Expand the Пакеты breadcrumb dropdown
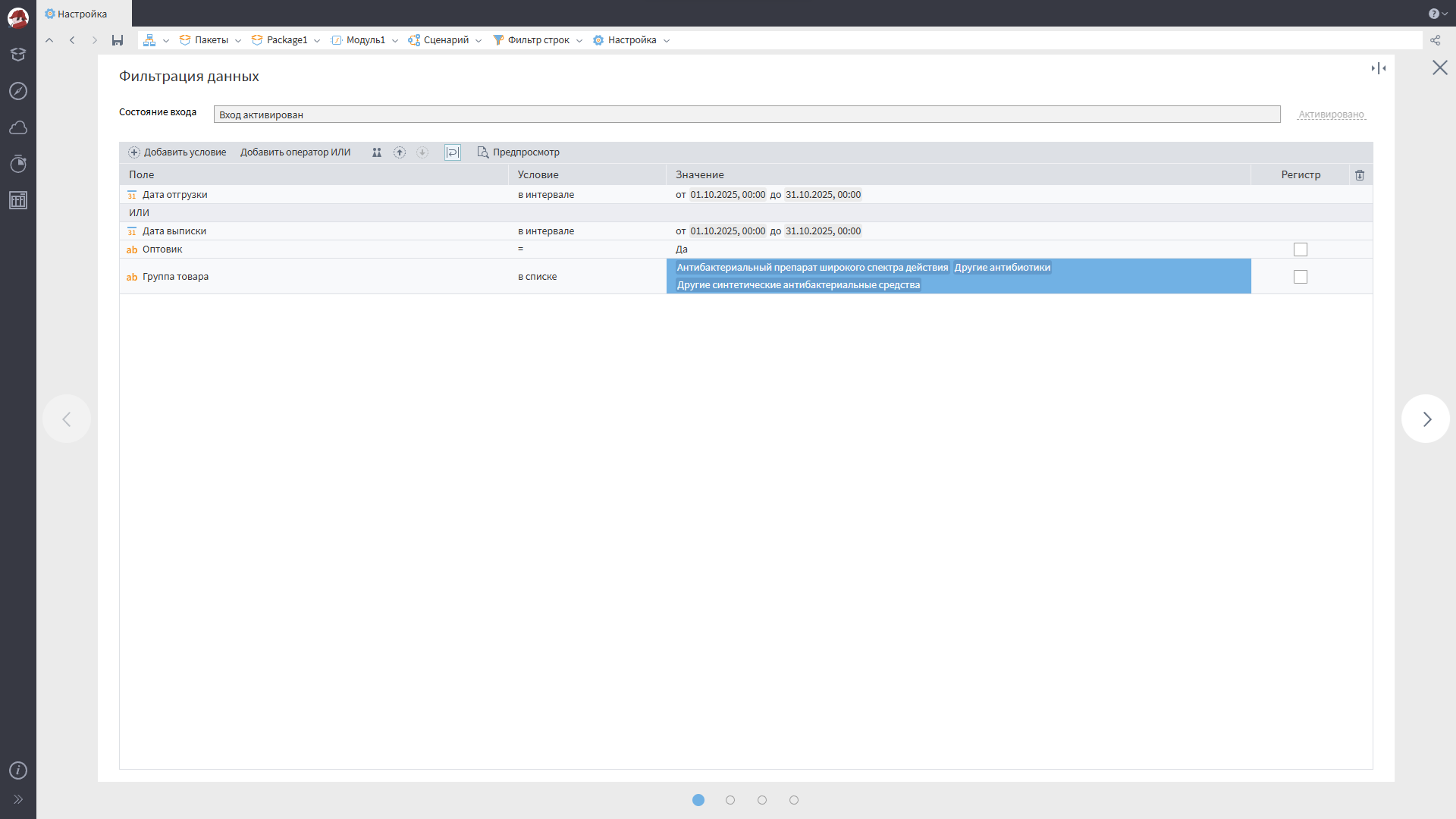Image resolution: width=1456 pixels, height=819 pixels. (x=238, y=41)
